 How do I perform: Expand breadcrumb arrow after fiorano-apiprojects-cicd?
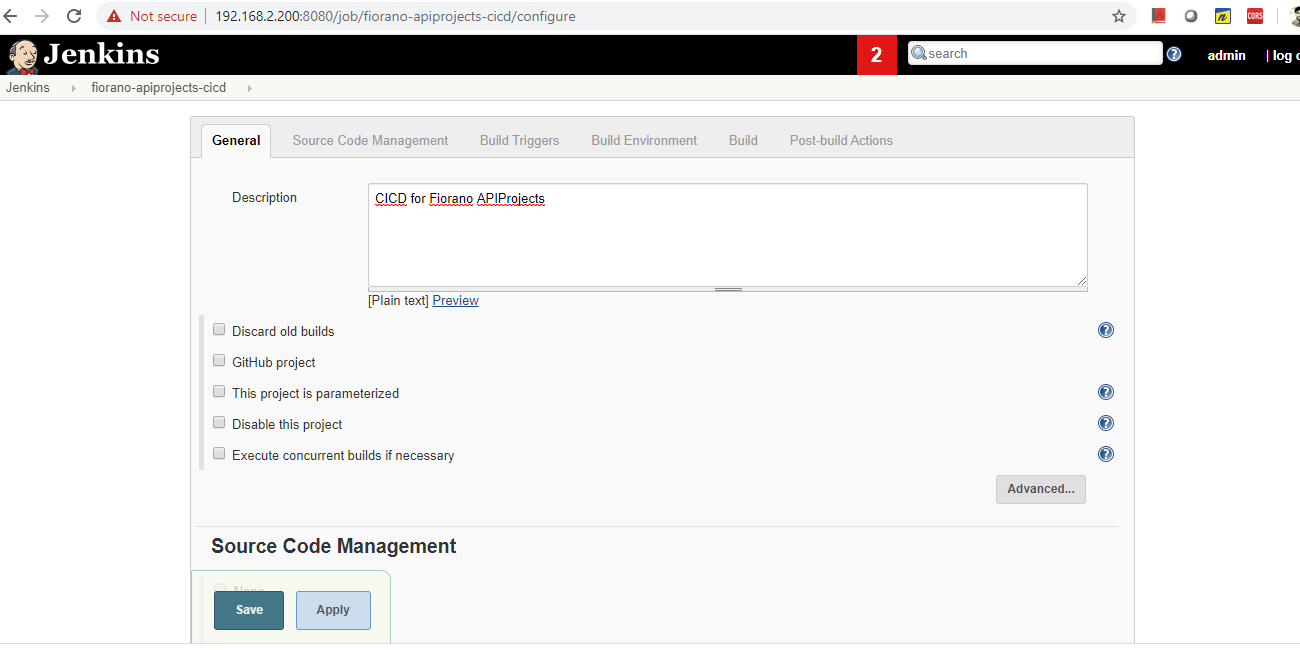coord(249,88)
